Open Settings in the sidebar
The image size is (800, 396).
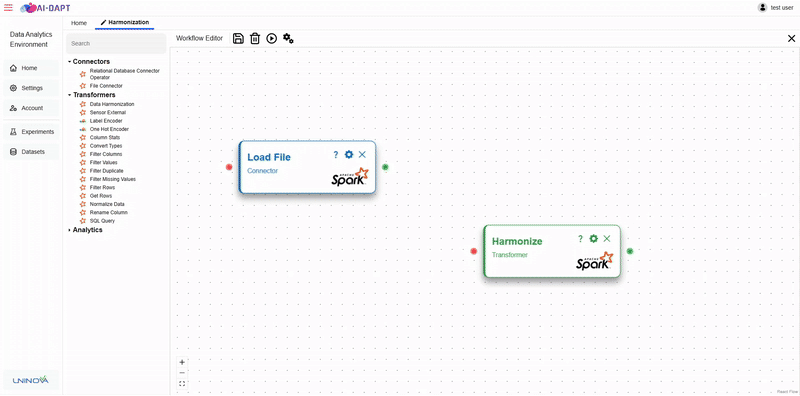(31, 88)
